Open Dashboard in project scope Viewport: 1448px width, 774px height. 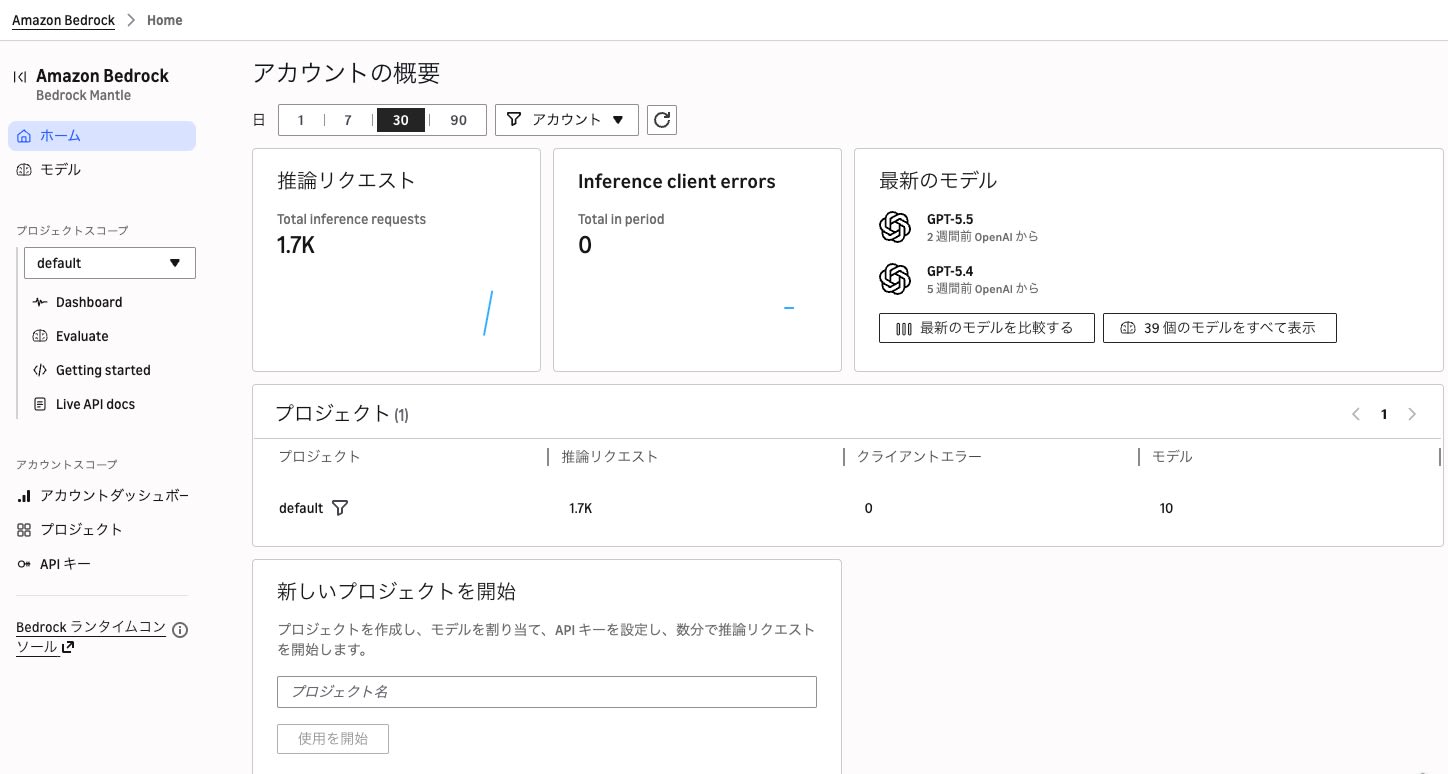pyautogui.click(x=89, y=302)
